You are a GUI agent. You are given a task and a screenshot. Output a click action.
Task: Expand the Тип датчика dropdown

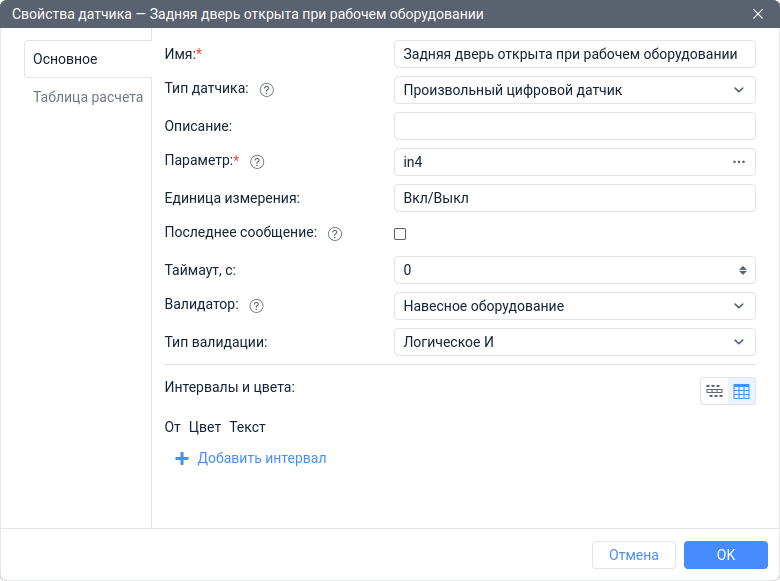pyautogui.click(x=575, y=90)
